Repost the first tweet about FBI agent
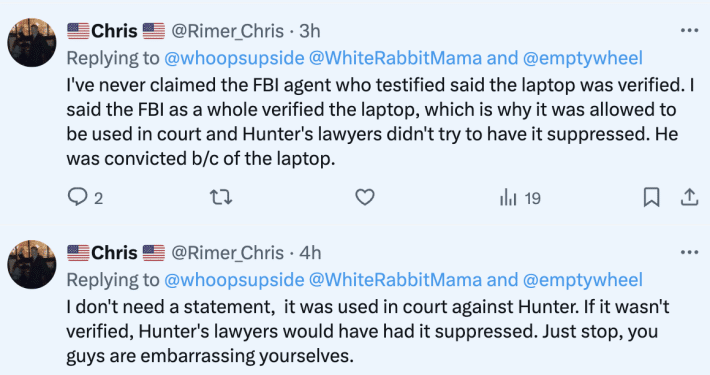This screenshot has height=375, width=710. tap(221, 197)
